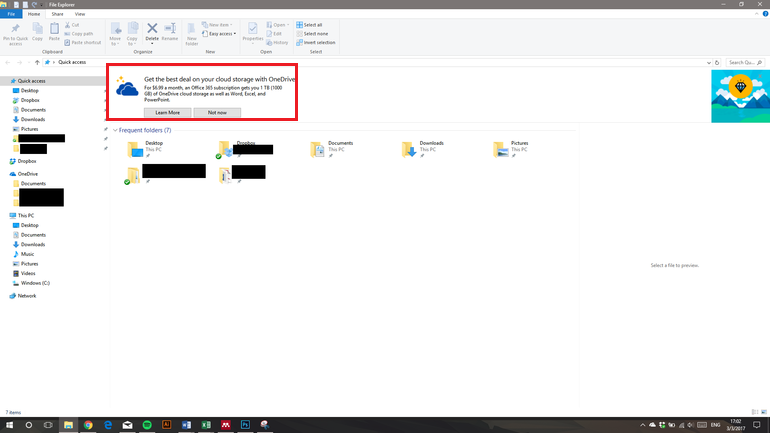770x433 pixels.
Task: Dismiss the OneDrive ad with Not now
Action: click(217, 112)
